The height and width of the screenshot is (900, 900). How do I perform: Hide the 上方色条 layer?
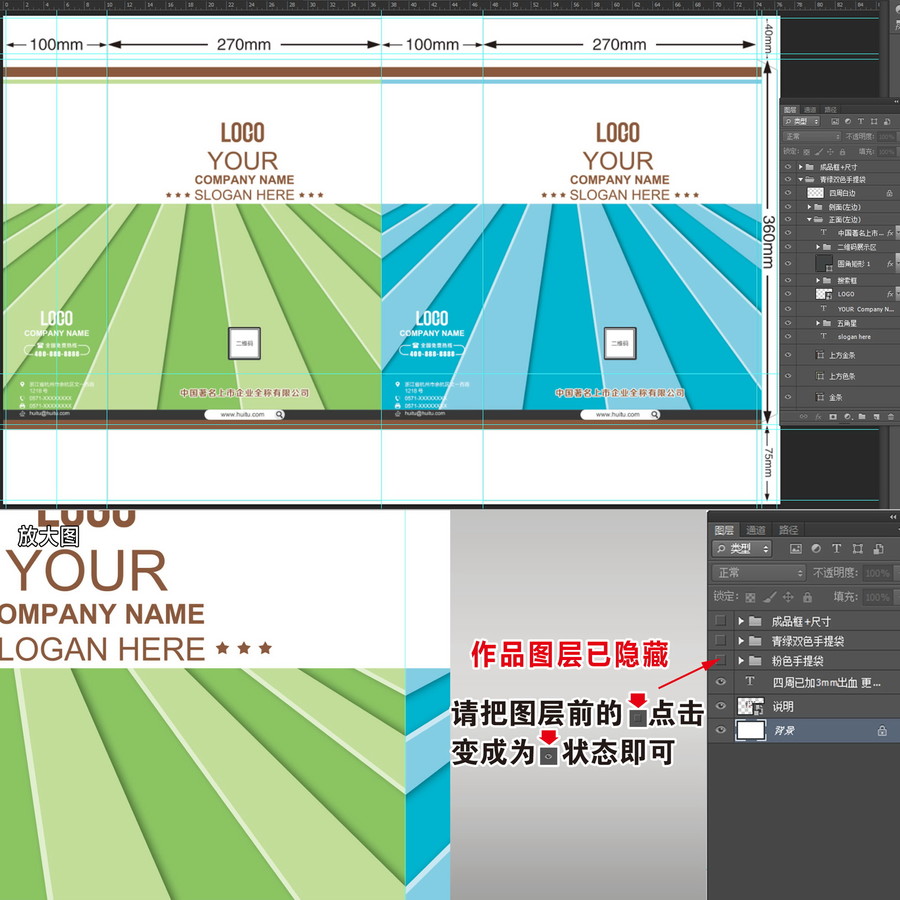point(788,376)
